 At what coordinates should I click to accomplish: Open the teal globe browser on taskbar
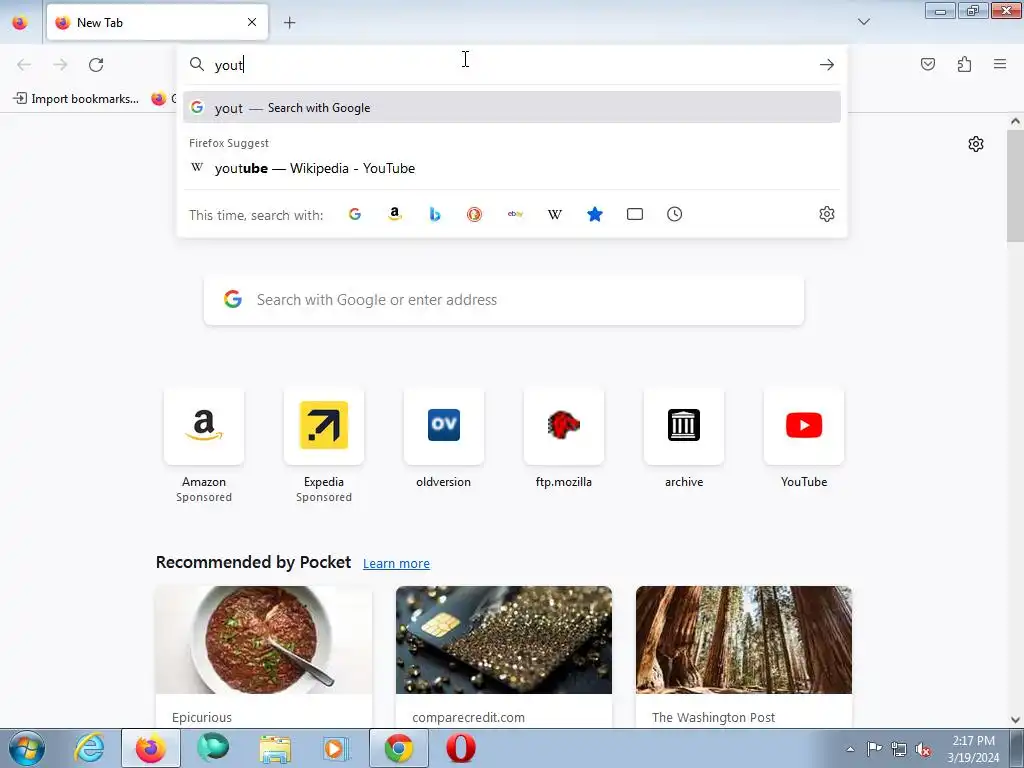213,748
